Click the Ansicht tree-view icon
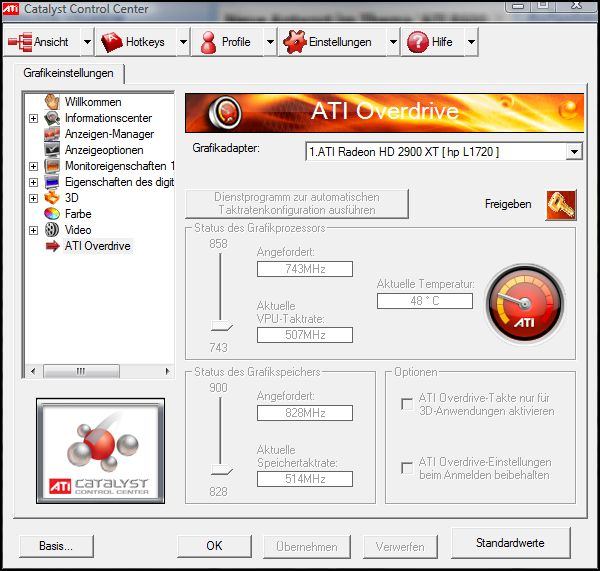Image resolution: width=600 pixels, height=571 pixels. [x=20, y=42]
